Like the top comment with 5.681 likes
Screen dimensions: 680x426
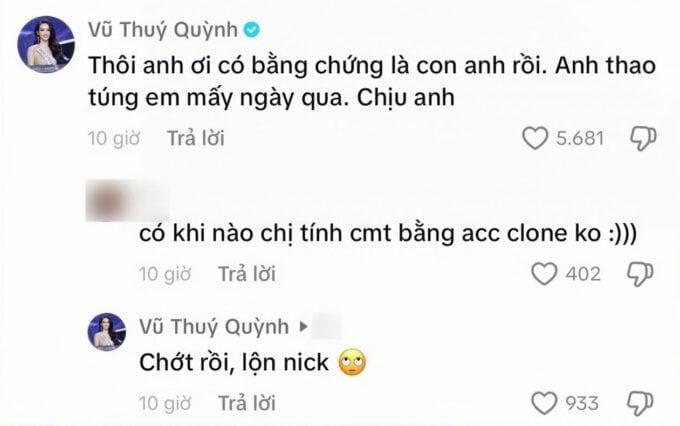coord(535,138)
